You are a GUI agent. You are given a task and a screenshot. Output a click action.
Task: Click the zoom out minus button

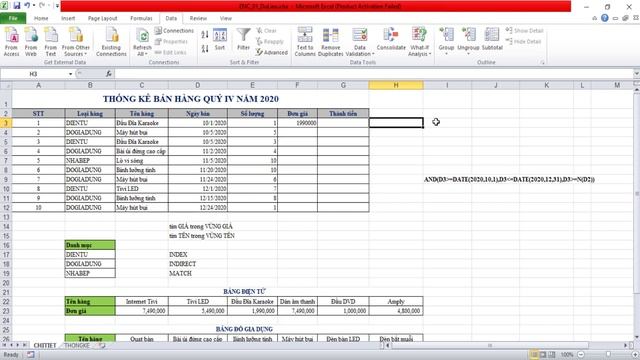tap(581, 354)
